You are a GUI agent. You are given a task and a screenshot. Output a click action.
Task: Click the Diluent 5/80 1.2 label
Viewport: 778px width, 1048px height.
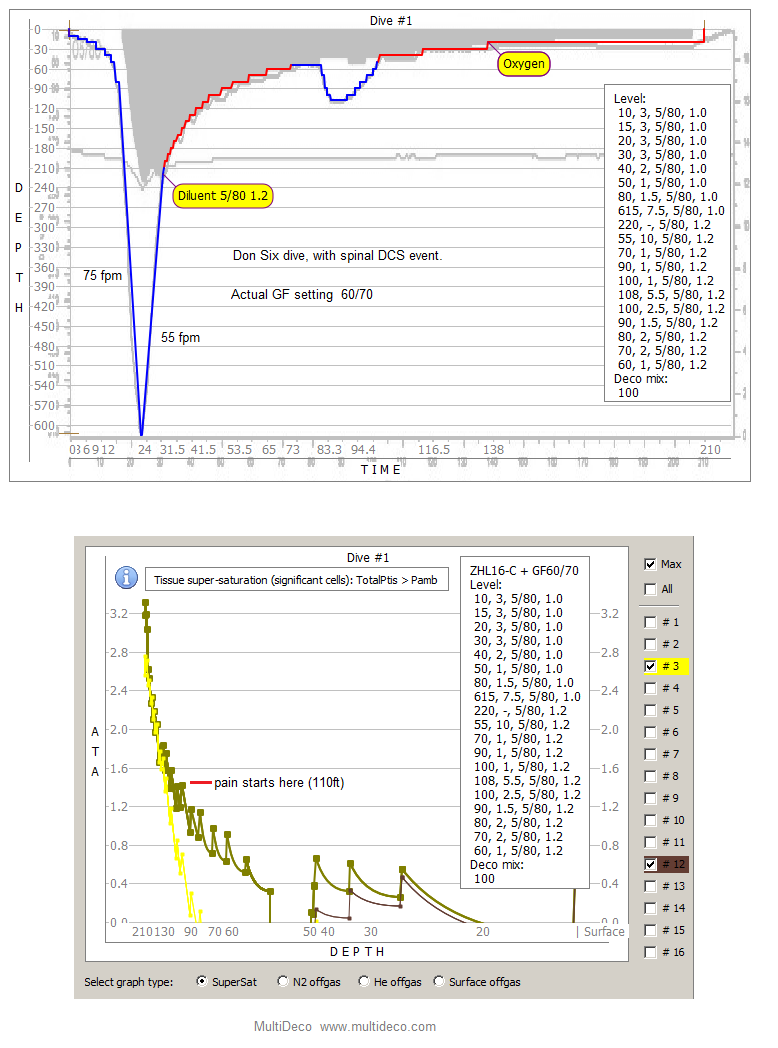[223, 196]
